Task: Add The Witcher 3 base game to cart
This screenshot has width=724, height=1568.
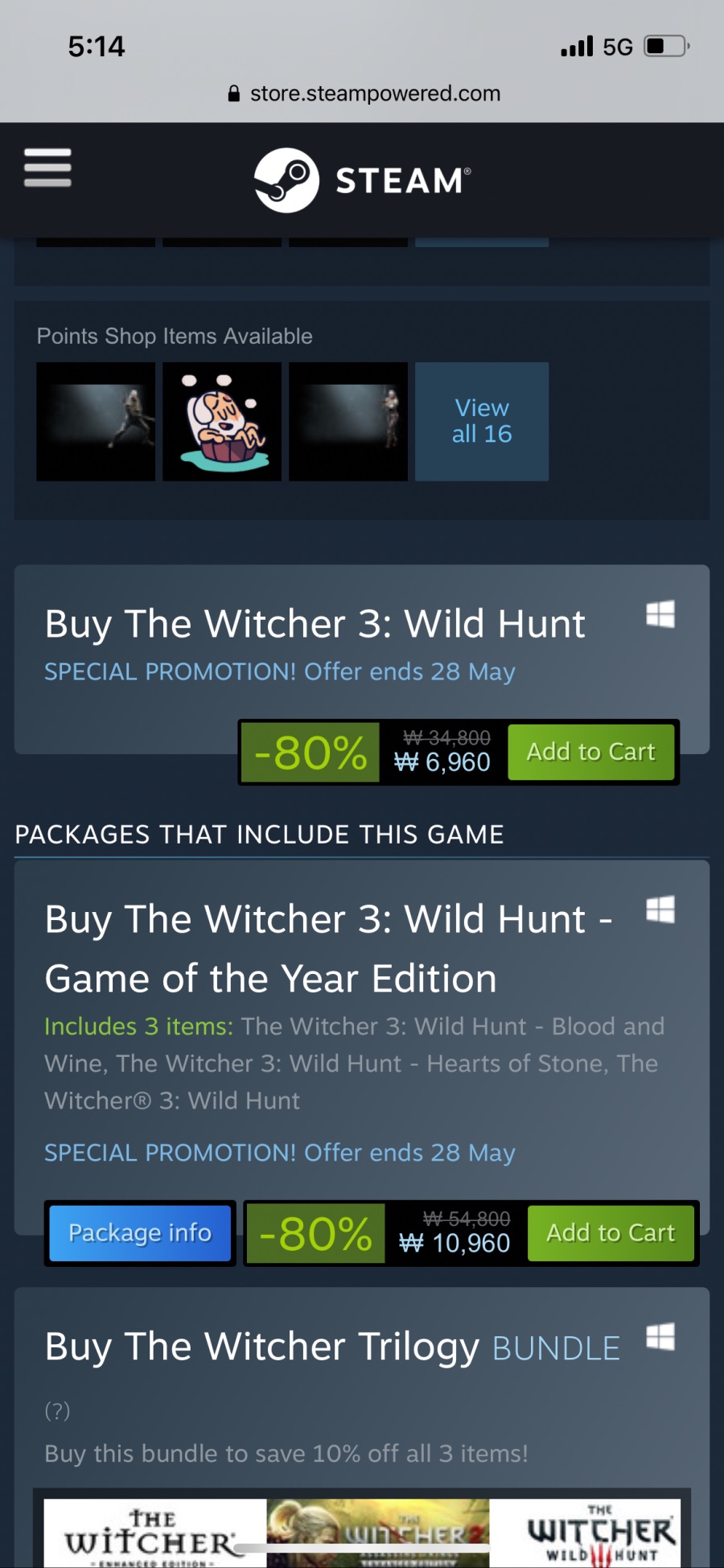Action: [x=591, y=752]
